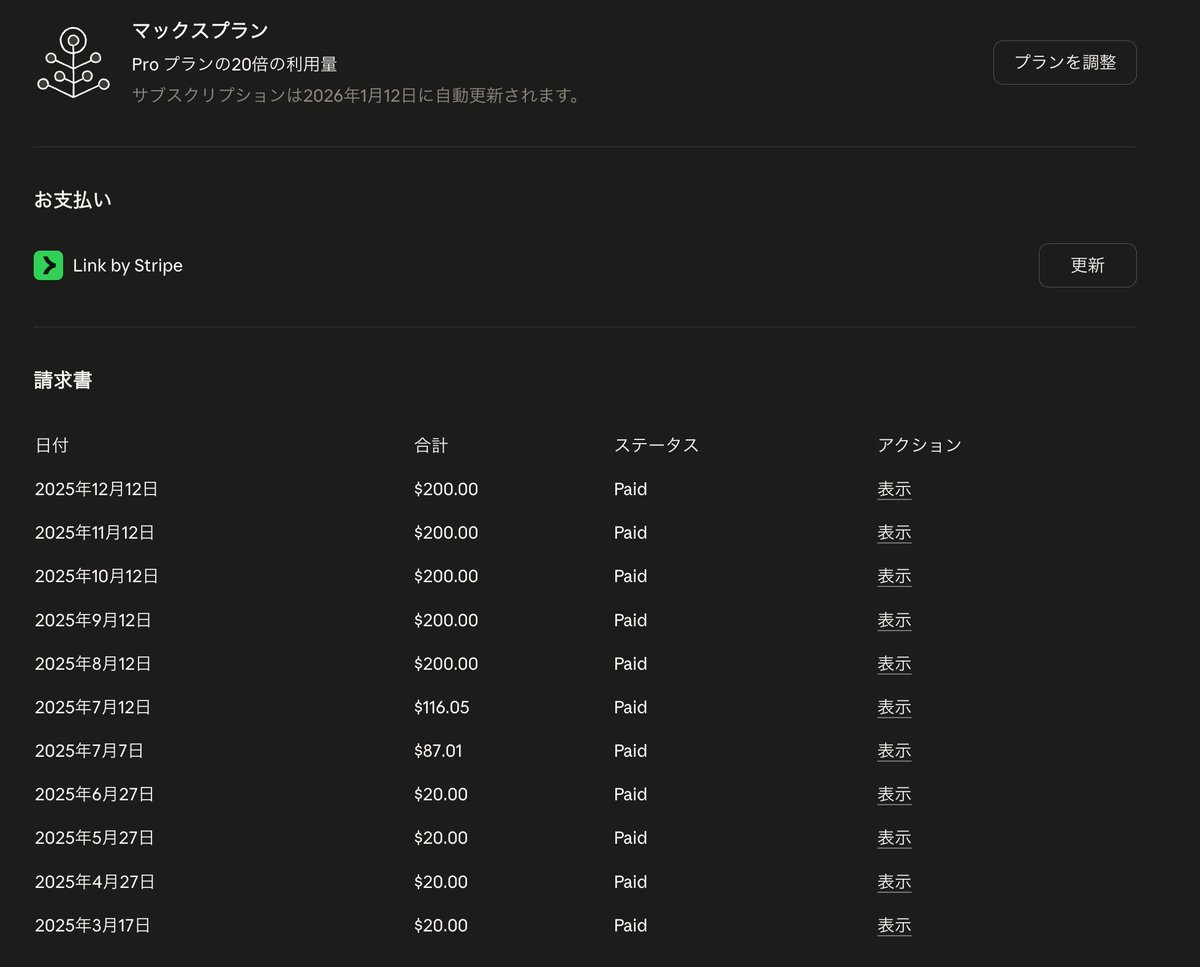
Task: Select the 2025年11月12日 date cell
Action: (95, 533)
